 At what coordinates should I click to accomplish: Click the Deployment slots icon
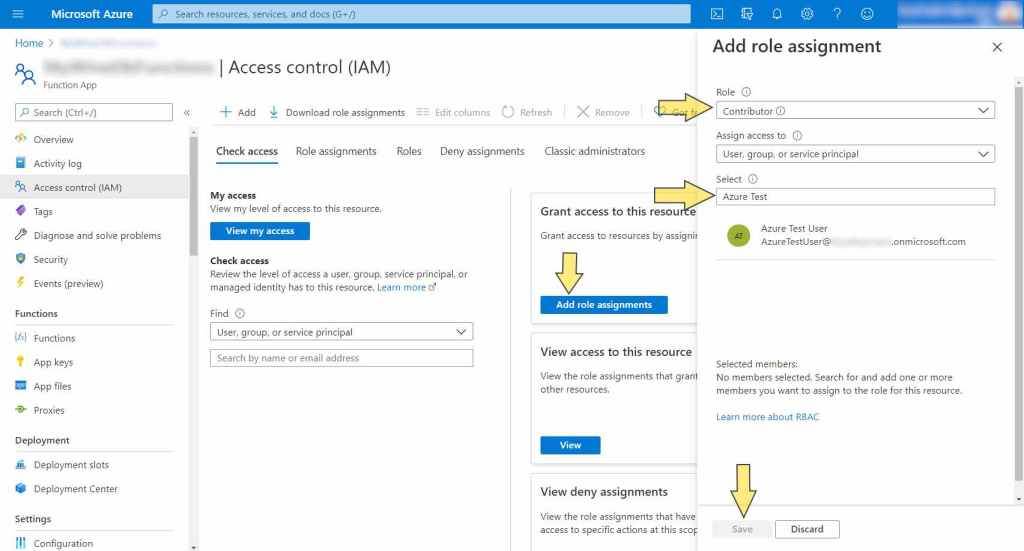[21, 464]
